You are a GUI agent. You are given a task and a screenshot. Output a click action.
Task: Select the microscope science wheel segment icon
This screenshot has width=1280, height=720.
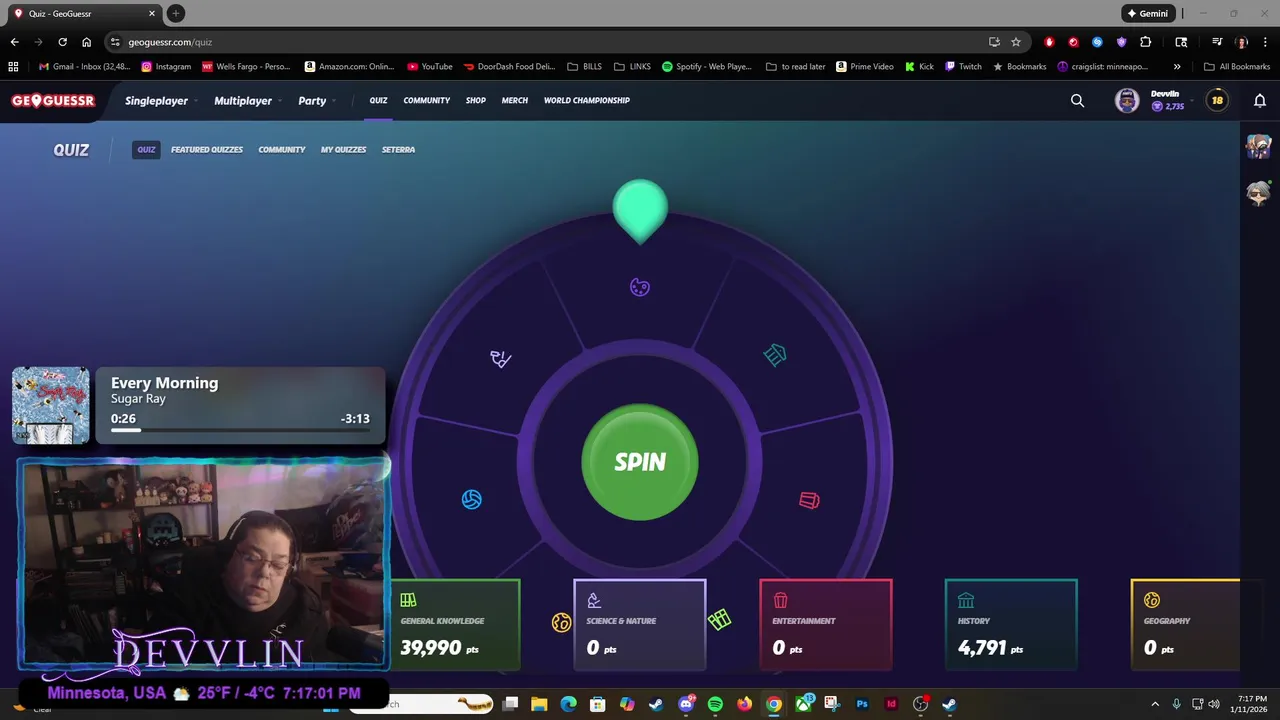coord(501,358)
